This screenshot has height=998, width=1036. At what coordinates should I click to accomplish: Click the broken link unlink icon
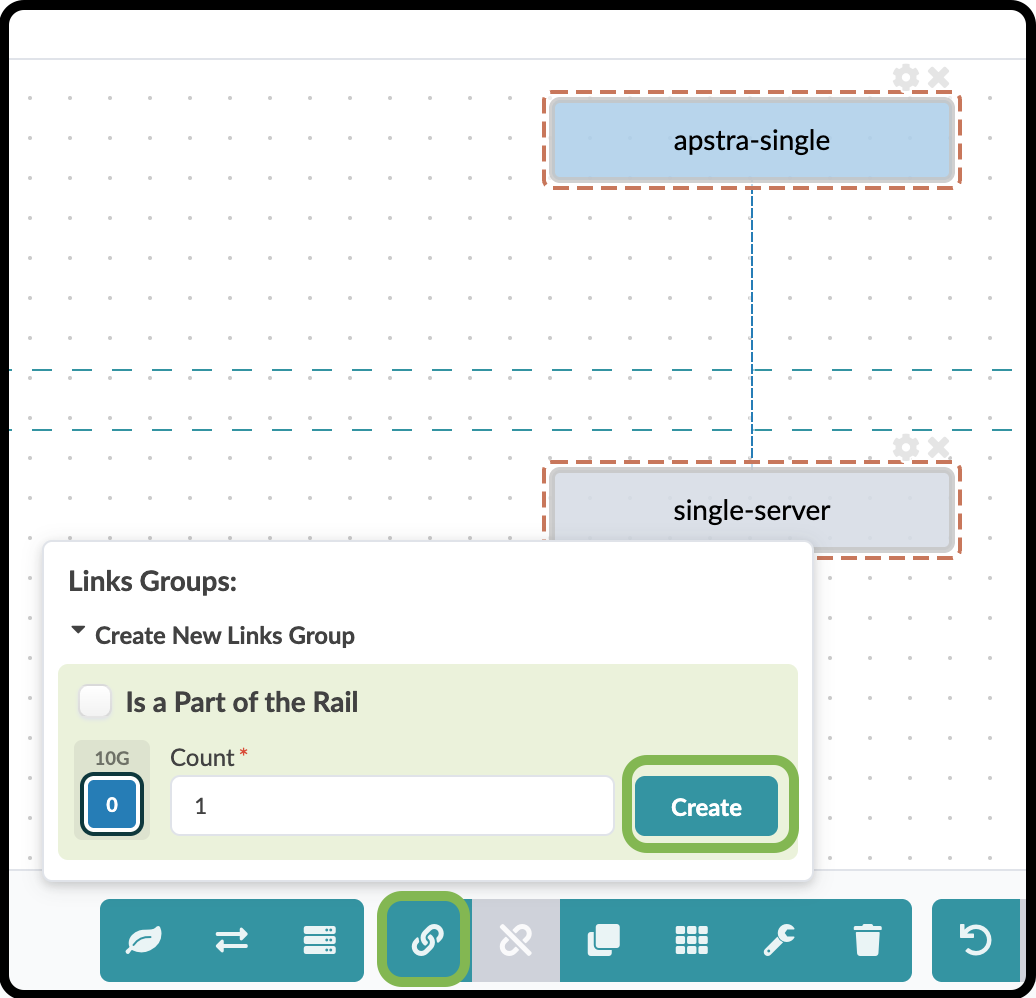(x=515, y=940)
